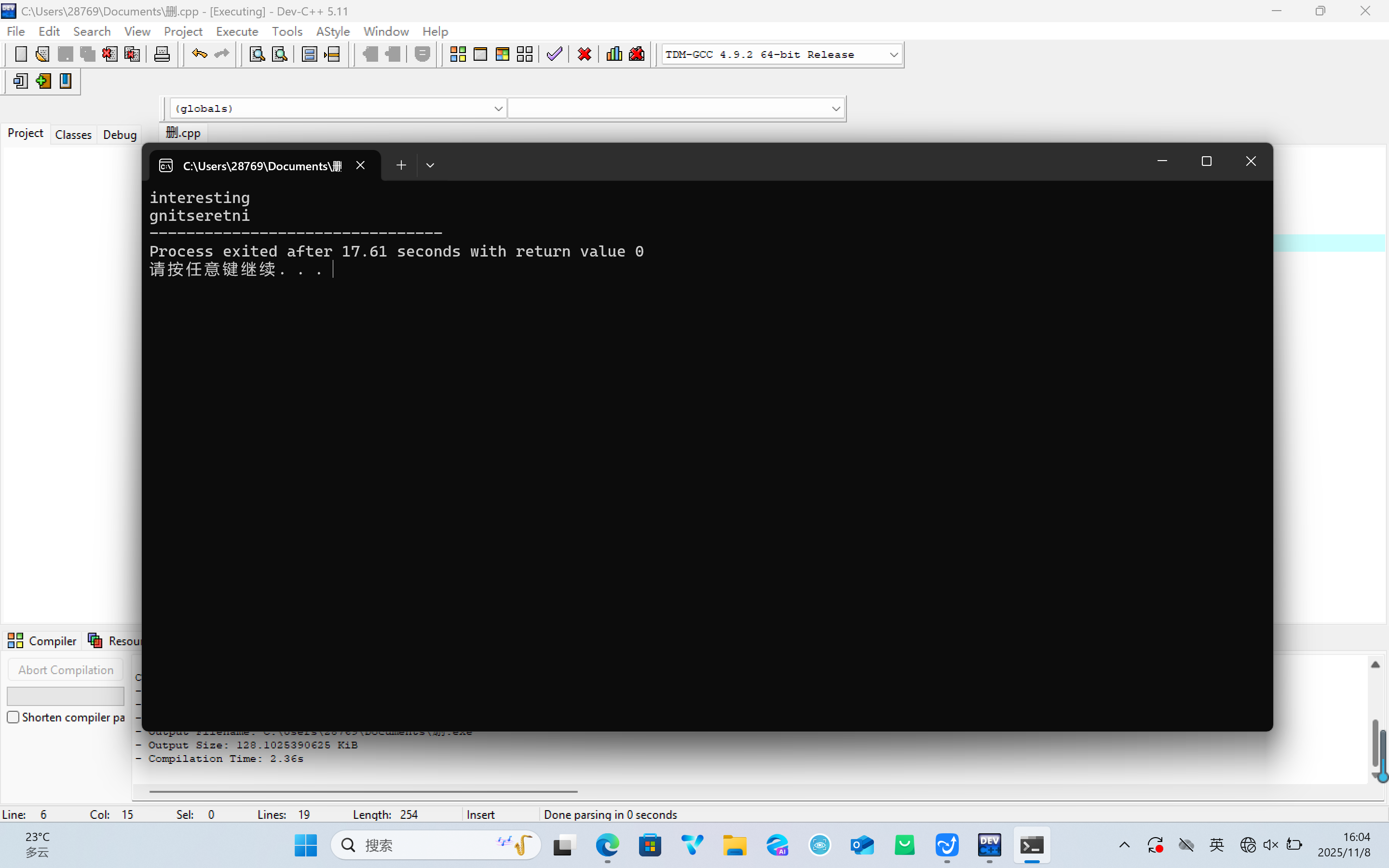Enable Shorten compiler paths checkbox
Viewport: 1389px width, 868px height.
(13, 717)
